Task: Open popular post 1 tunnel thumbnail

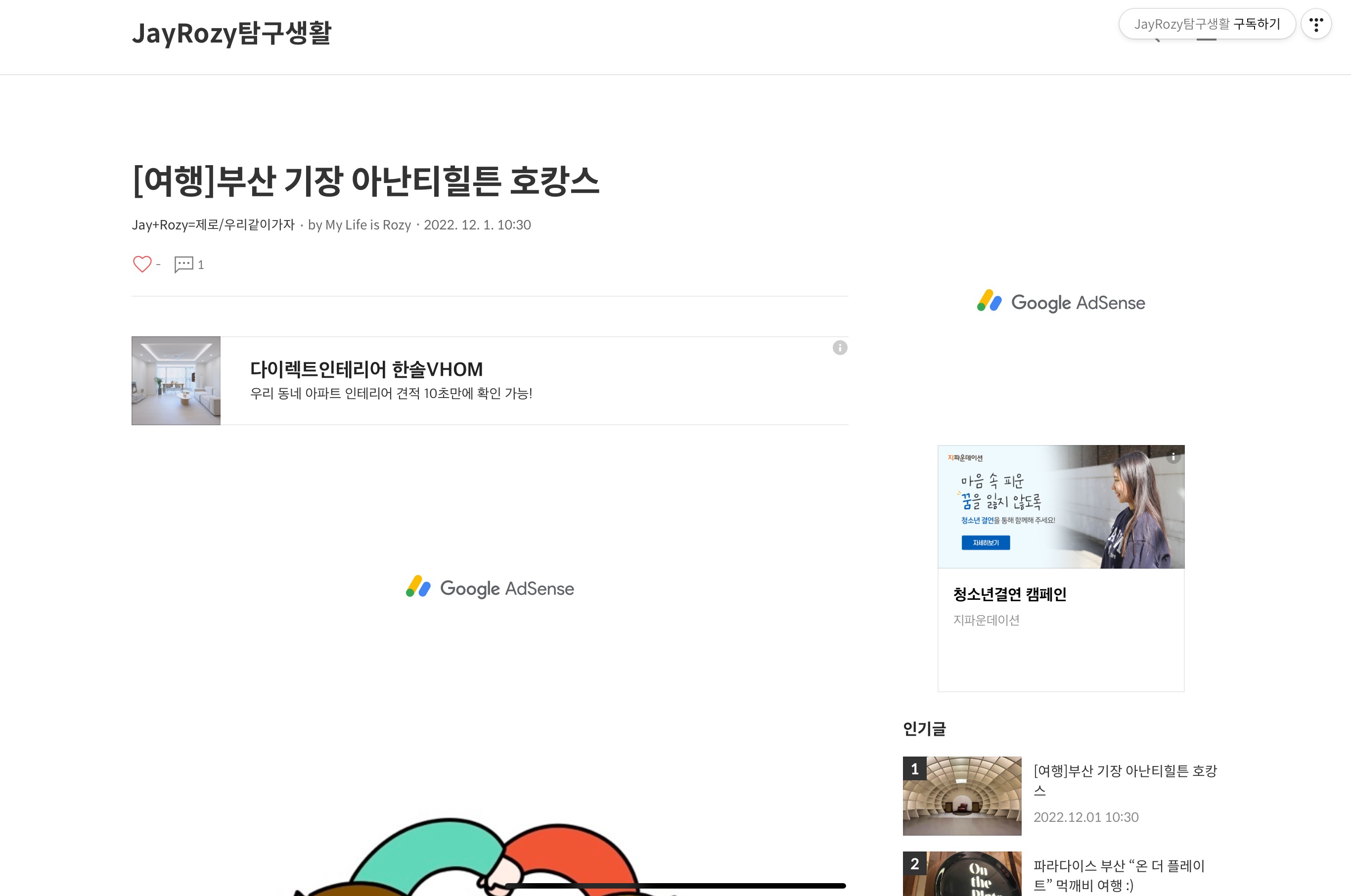Action: click(x=962, y=796)
